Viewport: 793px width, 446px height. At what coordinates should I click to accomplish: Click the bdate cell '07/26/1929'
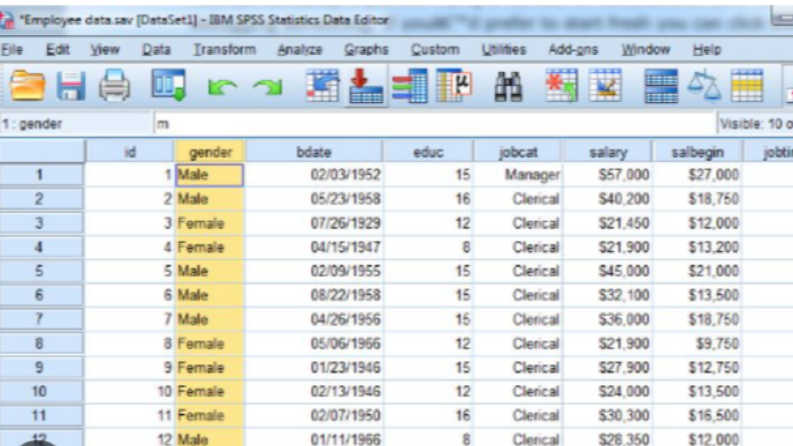click(x=314, y=223)
